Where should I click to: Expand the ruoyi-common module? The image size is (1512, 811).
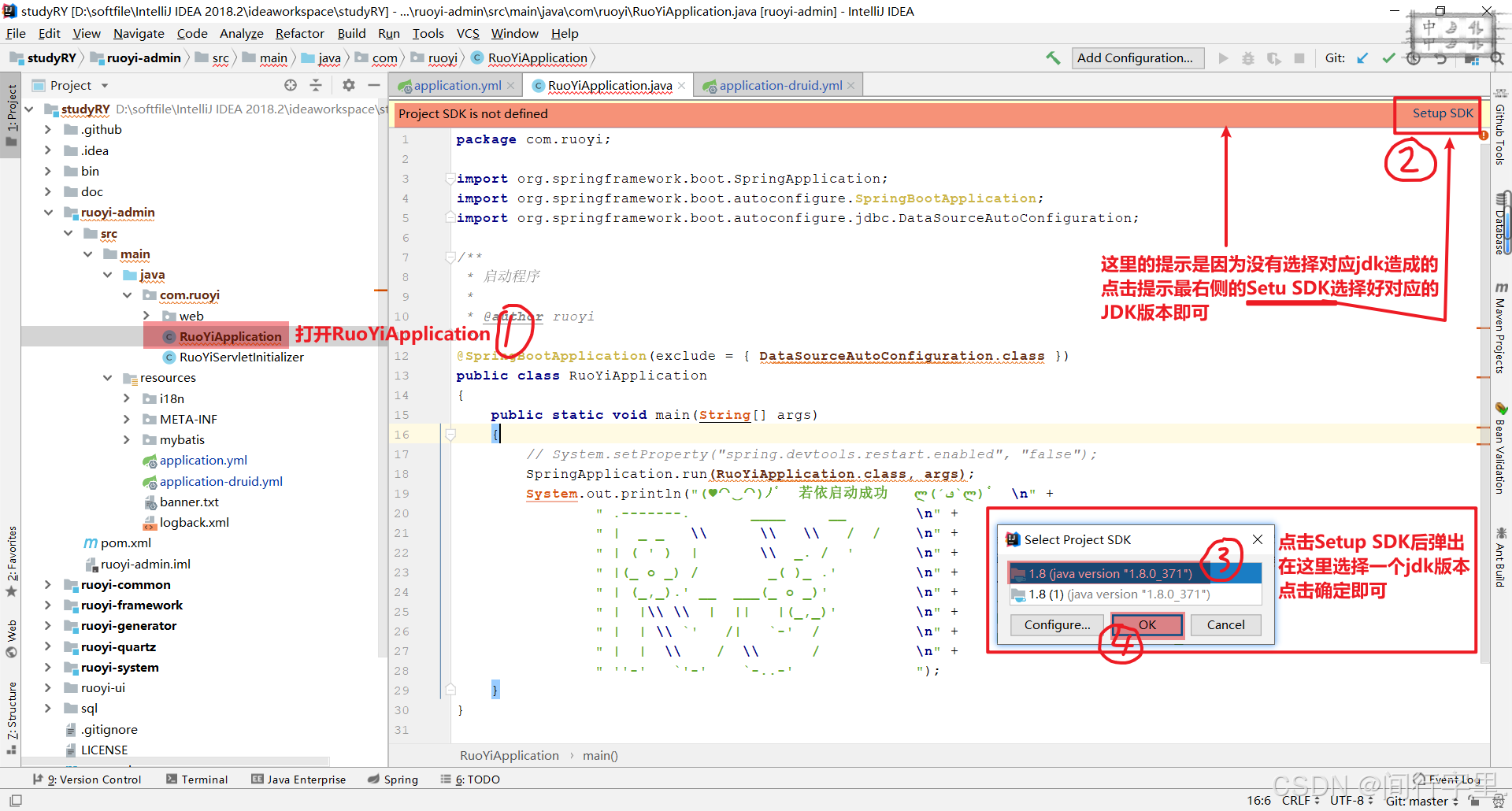tap(47, 584)
